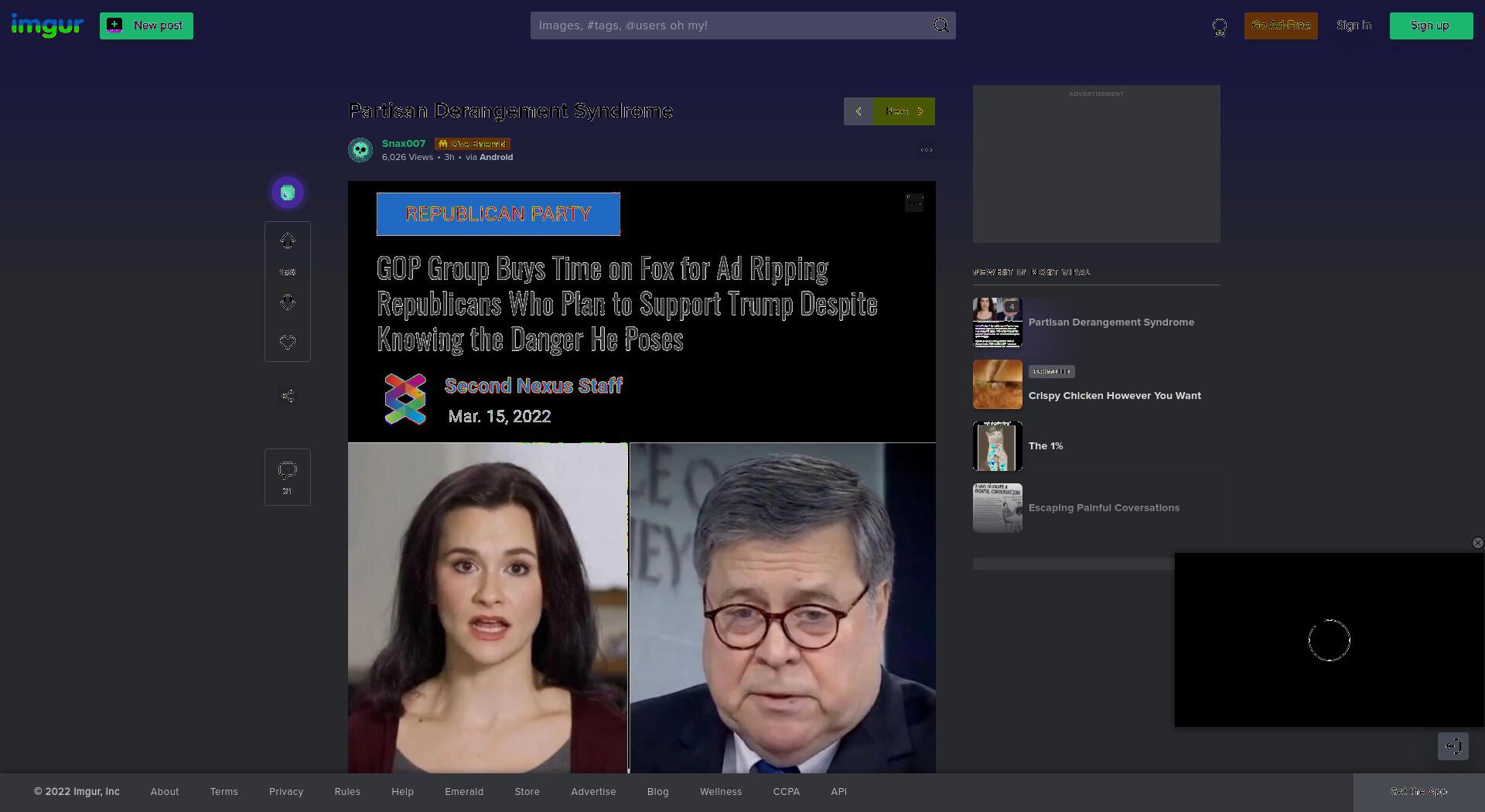Open the Advertise footer link
Screen dimensions: 1485x812
tap(593, 792)
